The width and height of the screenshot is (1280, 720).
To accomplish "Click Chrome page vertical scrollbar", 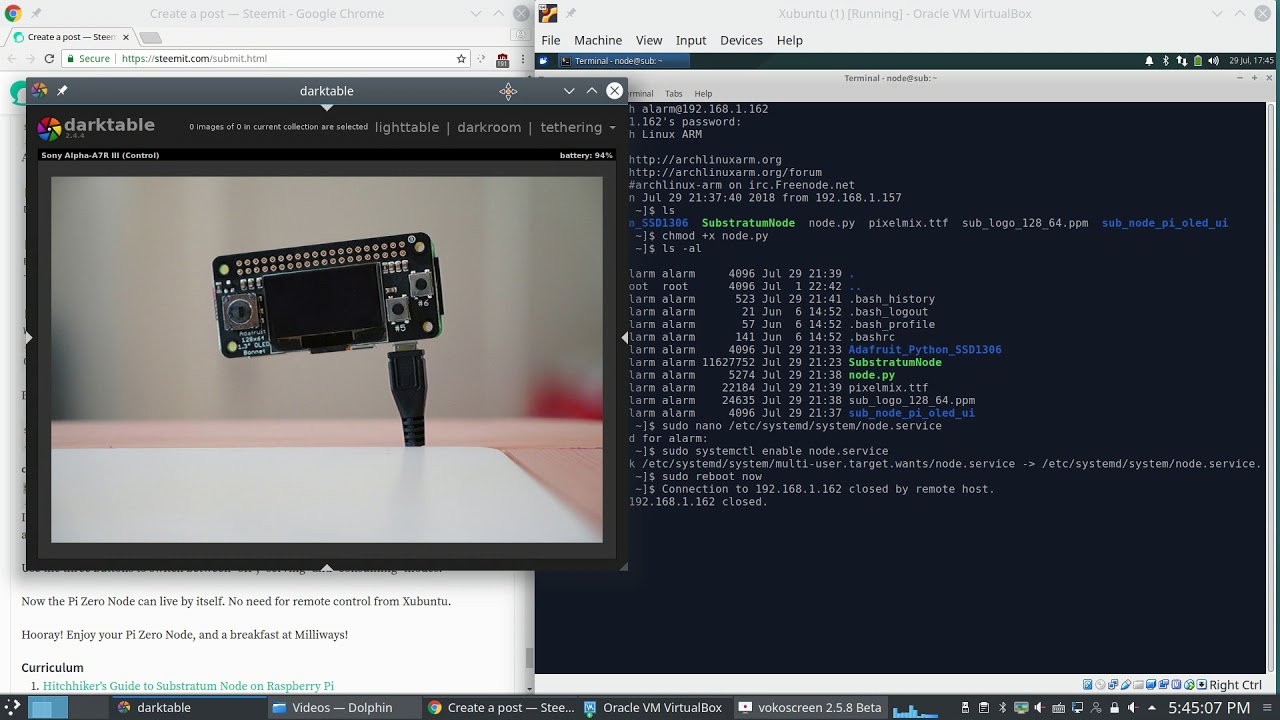I will pyautogui.click(x=530, y=660).
